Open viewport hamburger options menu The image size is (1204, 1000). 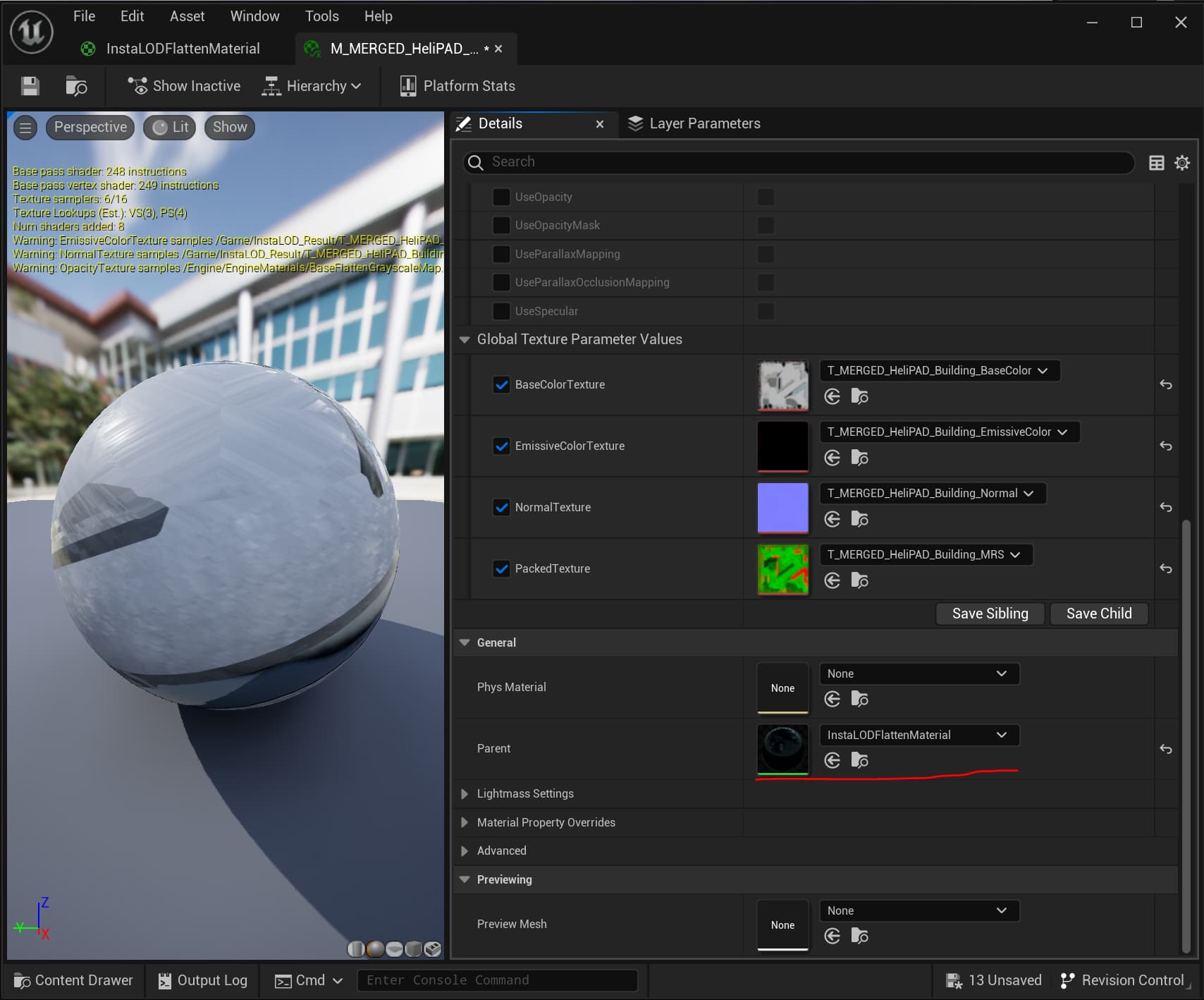[x=25, y=127]
